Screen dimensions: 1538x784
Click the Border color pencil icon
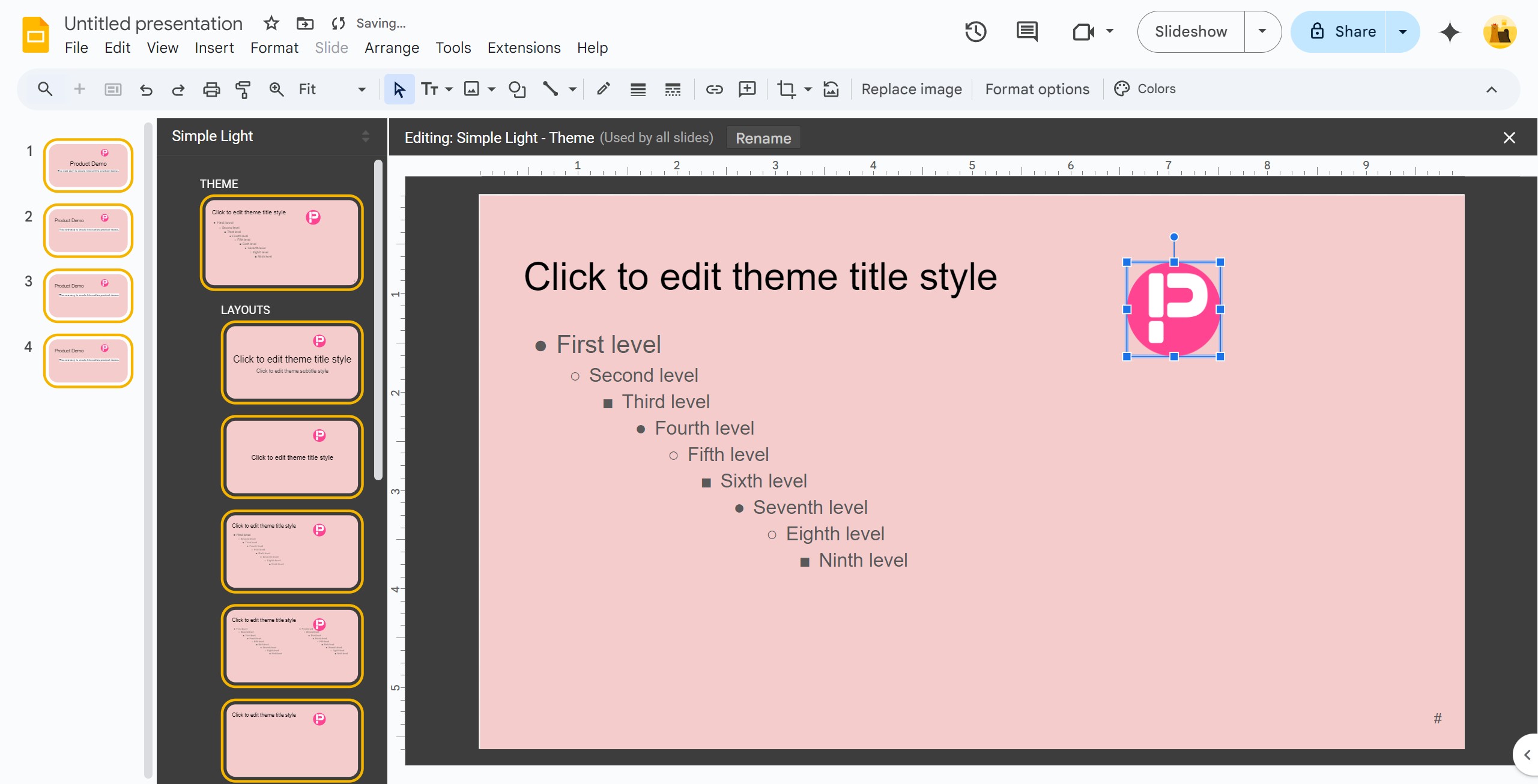pos(604,89)
